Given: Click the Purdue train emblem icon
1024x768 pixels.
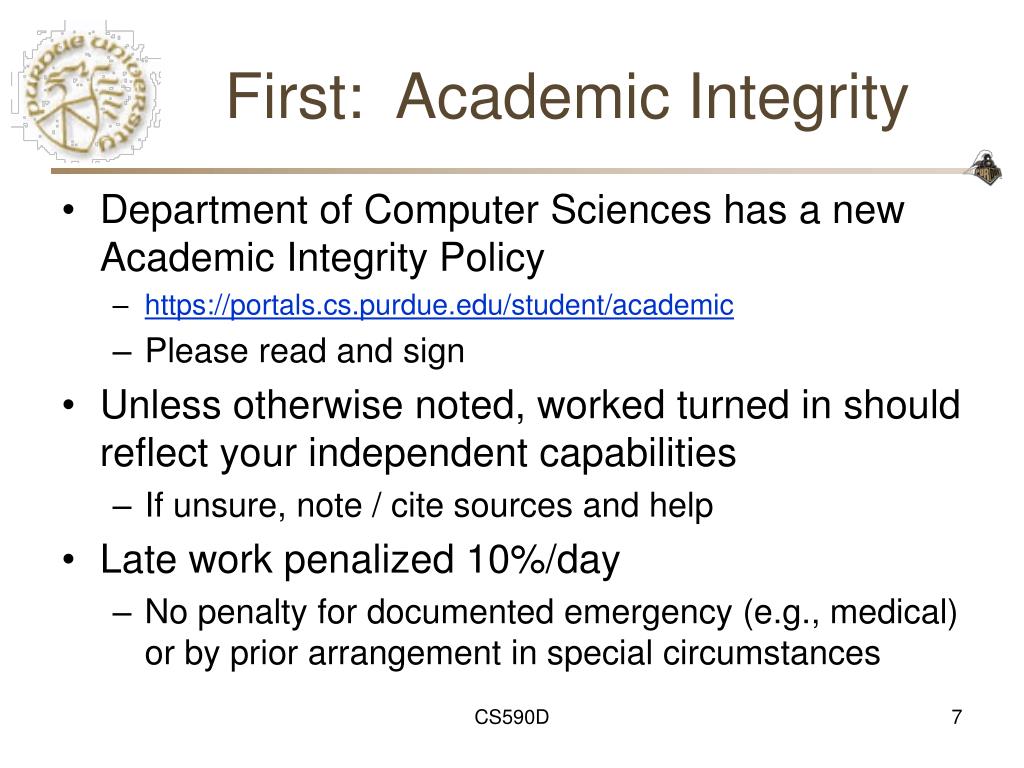Looking at the screenshot, I should pyautogui.click(x=985, y=168).
